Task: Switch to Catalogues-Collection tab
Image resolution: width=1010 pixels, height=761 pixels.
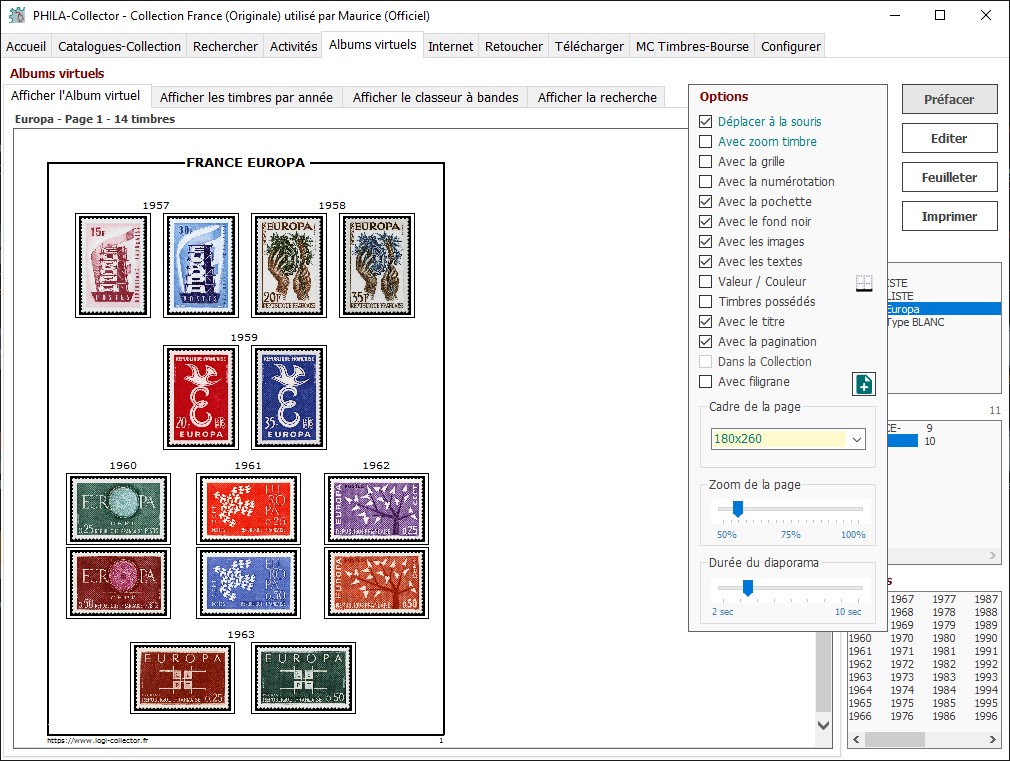Action: (119, 46)
